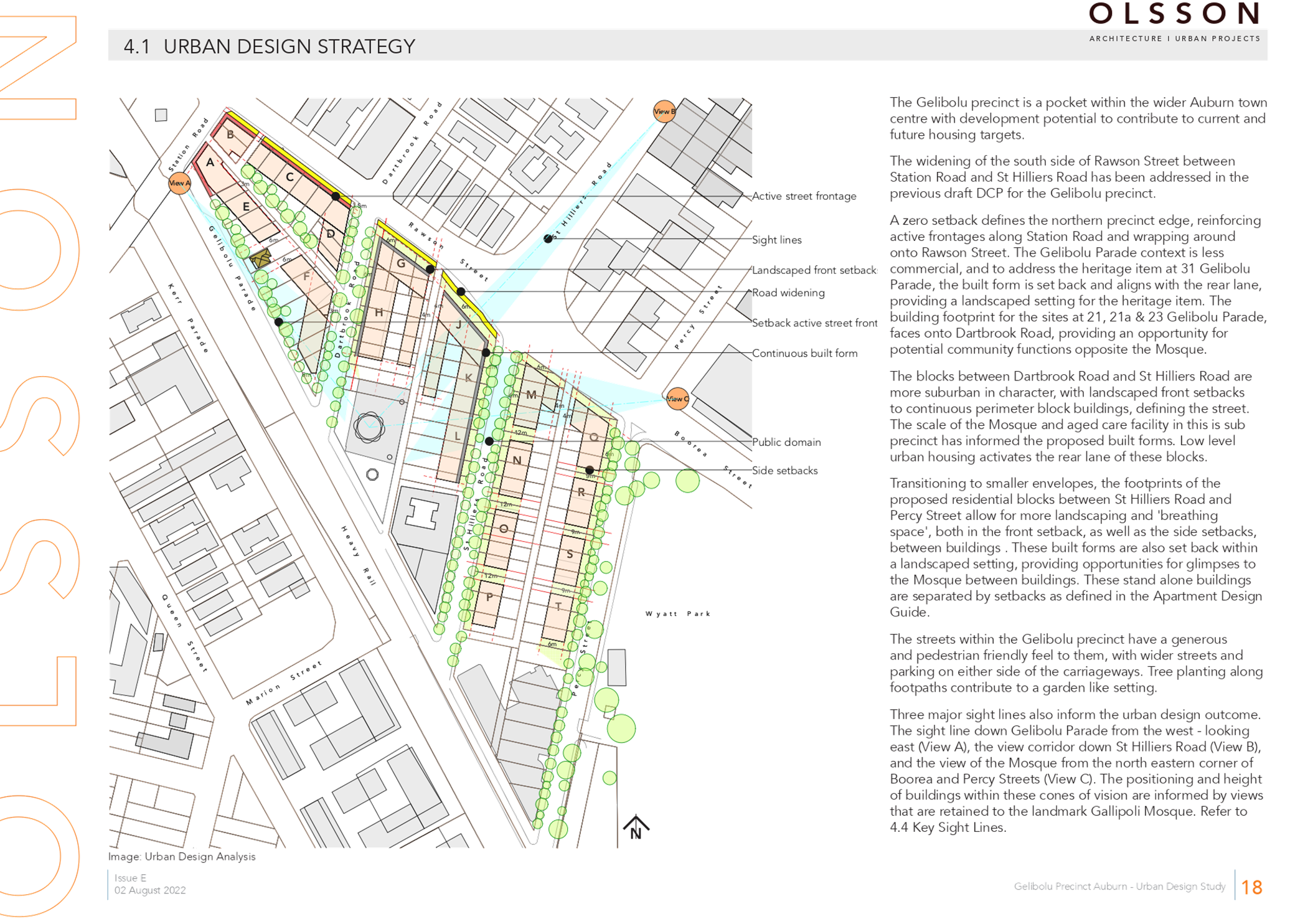Click the View A orange marker
The image size is (1313, 924).
point(179,184)
